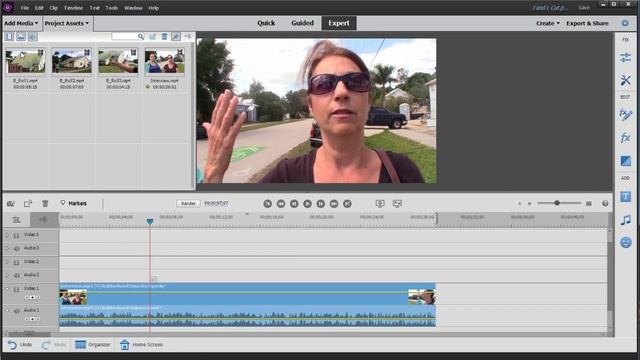640x360 pixels.
Task: Click Save in the title bar
Action: [x=584, y=8]
